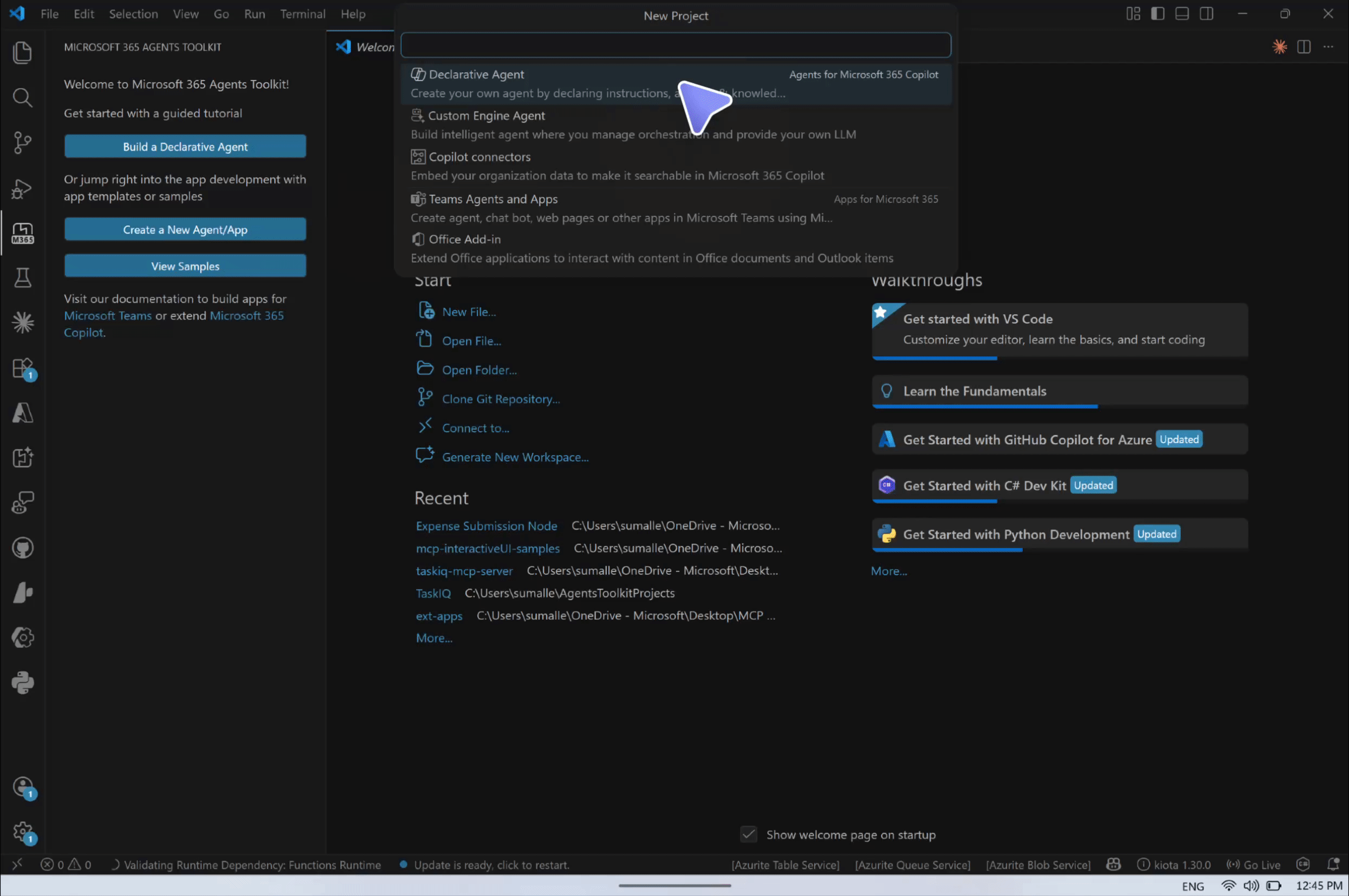Open the Azure extension view
The height and width of the screenshot is (896, 1349).
pos(22,413)
